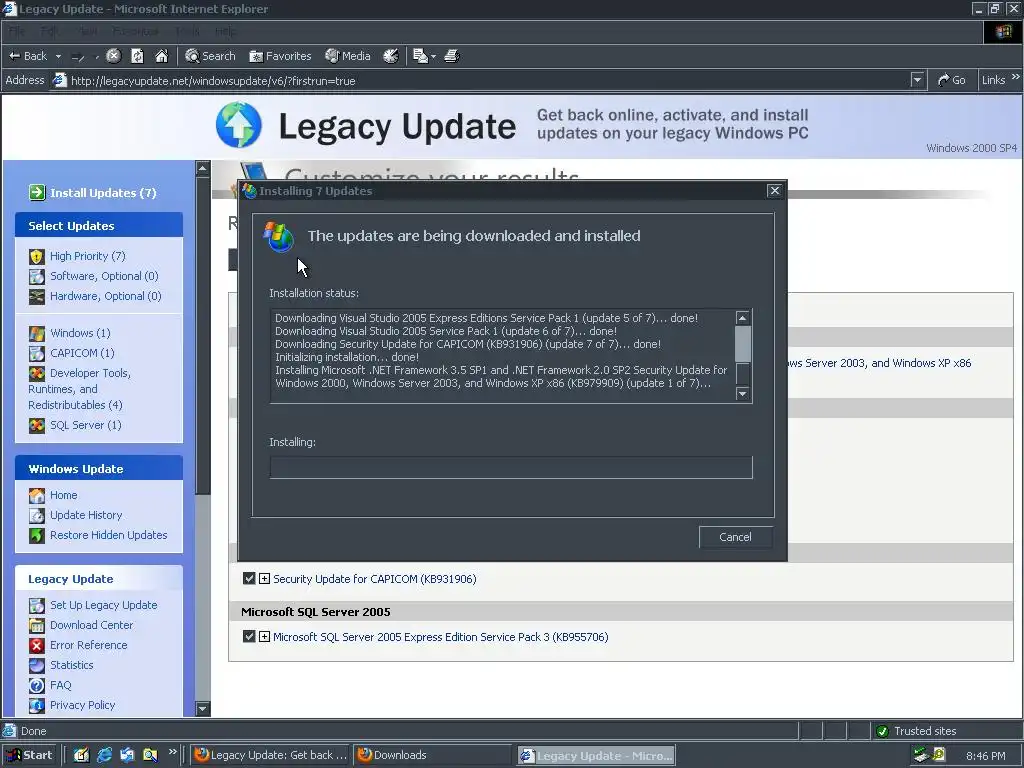
Task: Click the red Error Reference icon
Action: pyautogui.click(x=37, y=645)
